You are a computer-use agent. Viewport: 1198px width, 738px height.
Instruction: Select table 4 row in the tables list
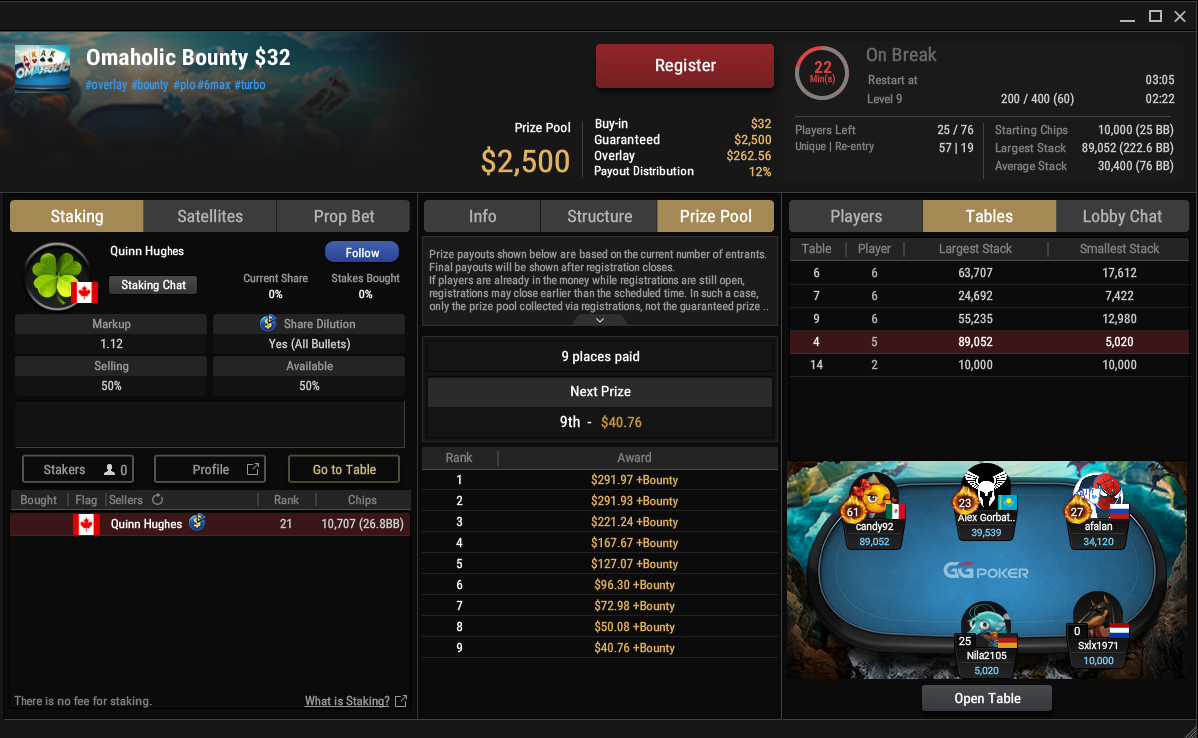pyautogui.click(x=989, y=341)
